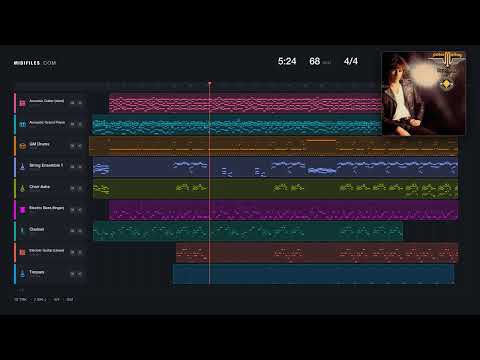Solo the Timpani track

(80, 274)
